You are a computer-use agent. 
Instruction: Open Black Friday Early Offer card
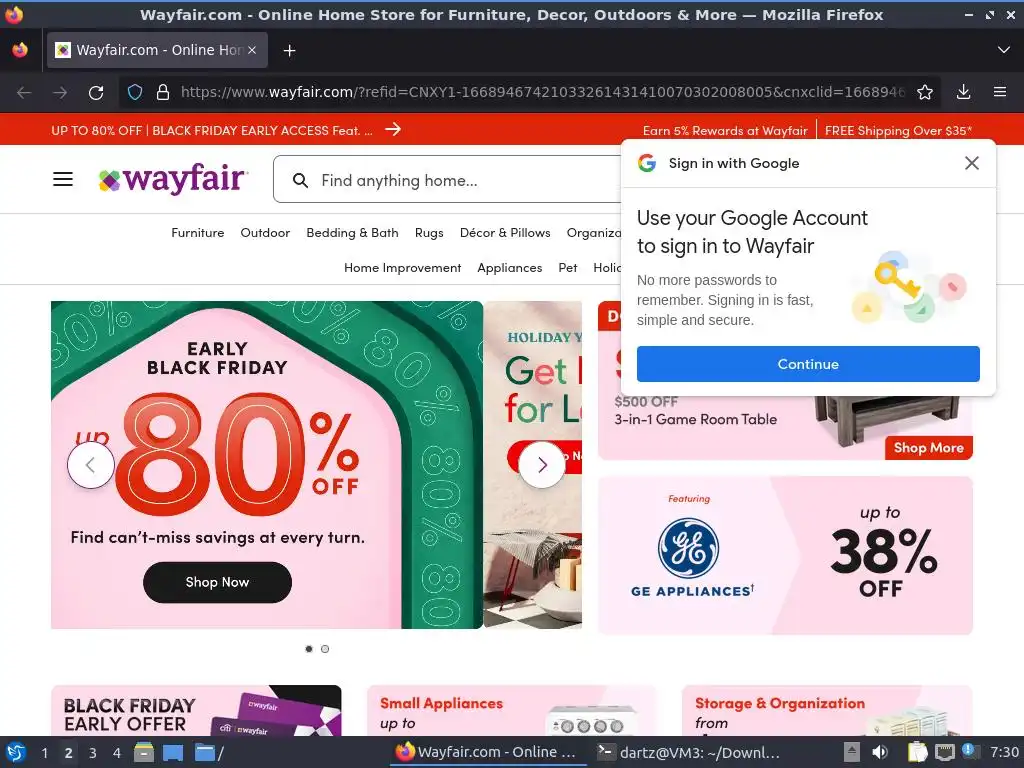[196, 711]
